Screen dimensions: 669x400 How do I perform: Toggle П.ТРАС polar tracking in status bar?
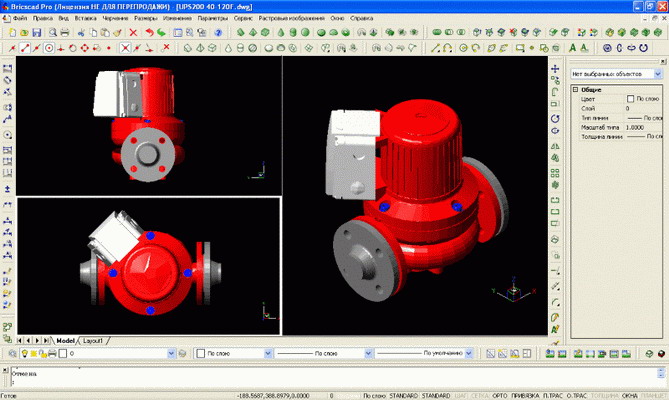(553, 396)
